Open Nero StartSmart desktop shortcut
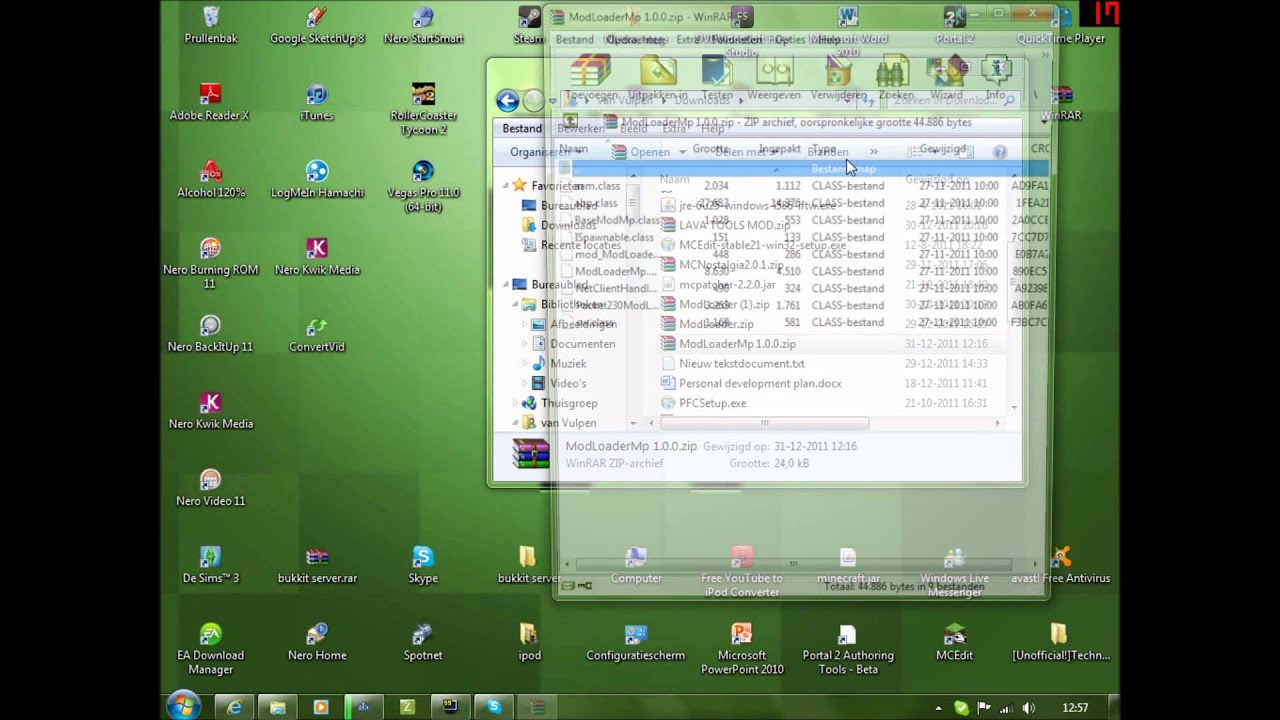 click(x=423, y=26)
